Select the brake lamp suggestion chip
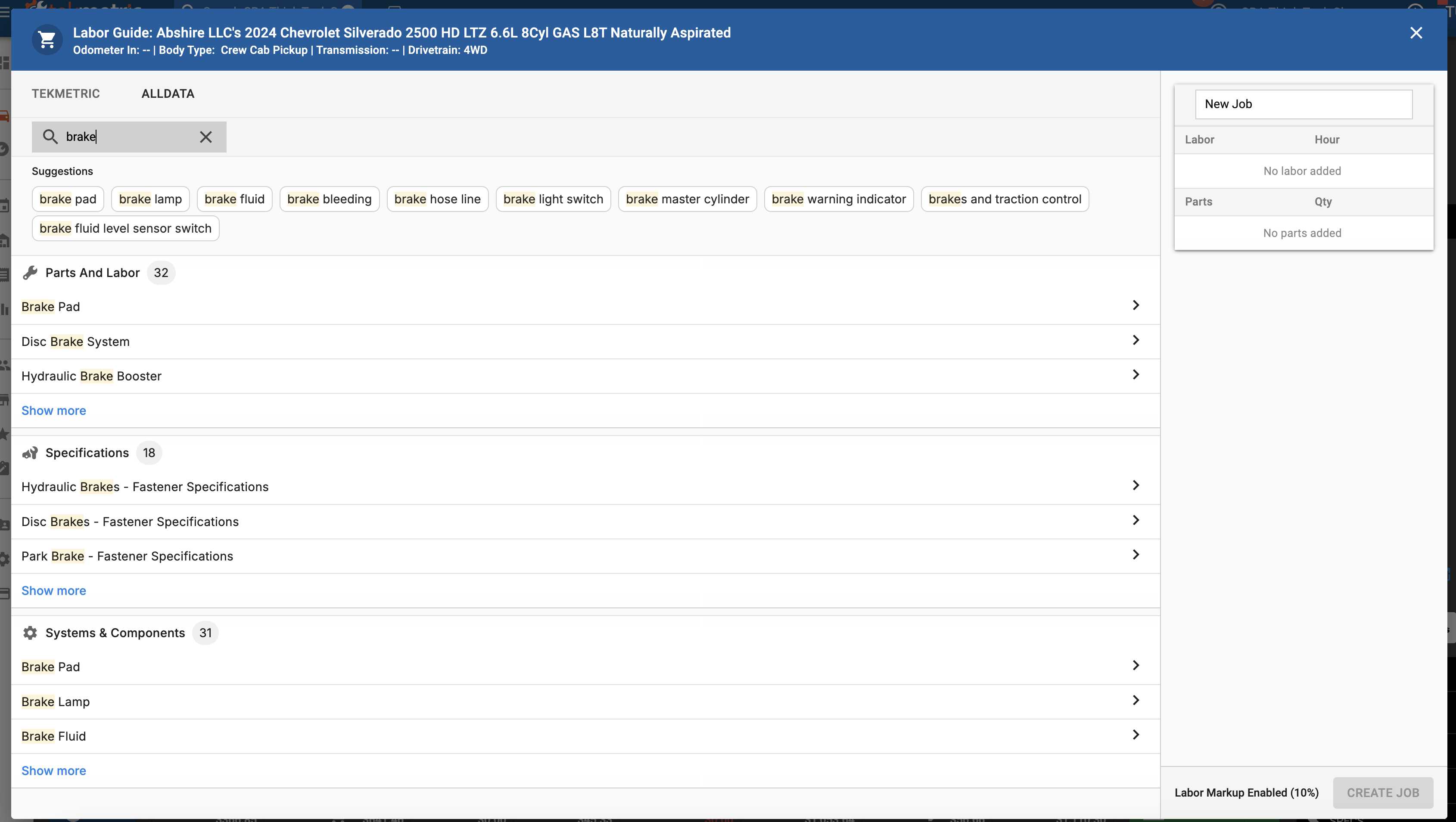This screenshot has height=822, width=1456. coord(150,199)
